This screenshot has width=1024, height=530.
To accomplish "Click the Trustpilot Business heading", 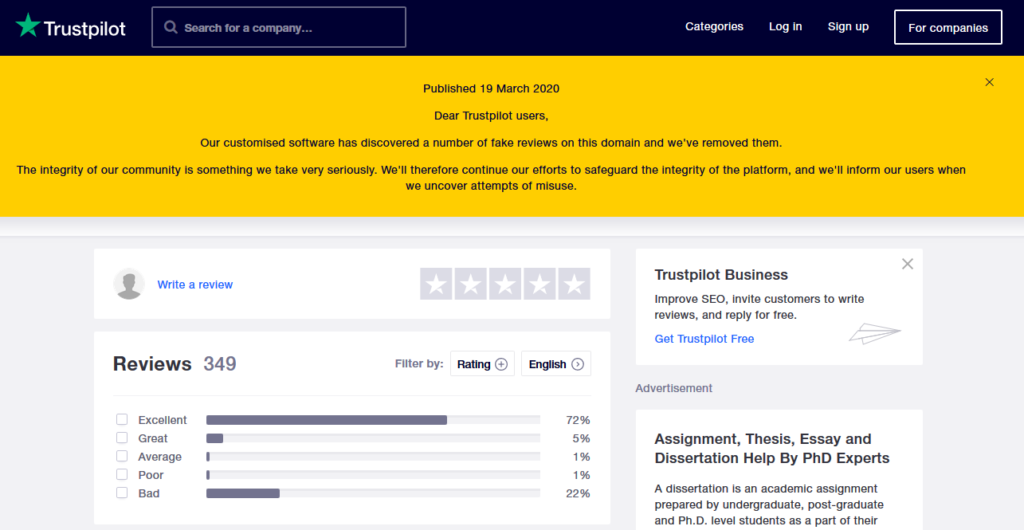I will click(x=721, y=275).
